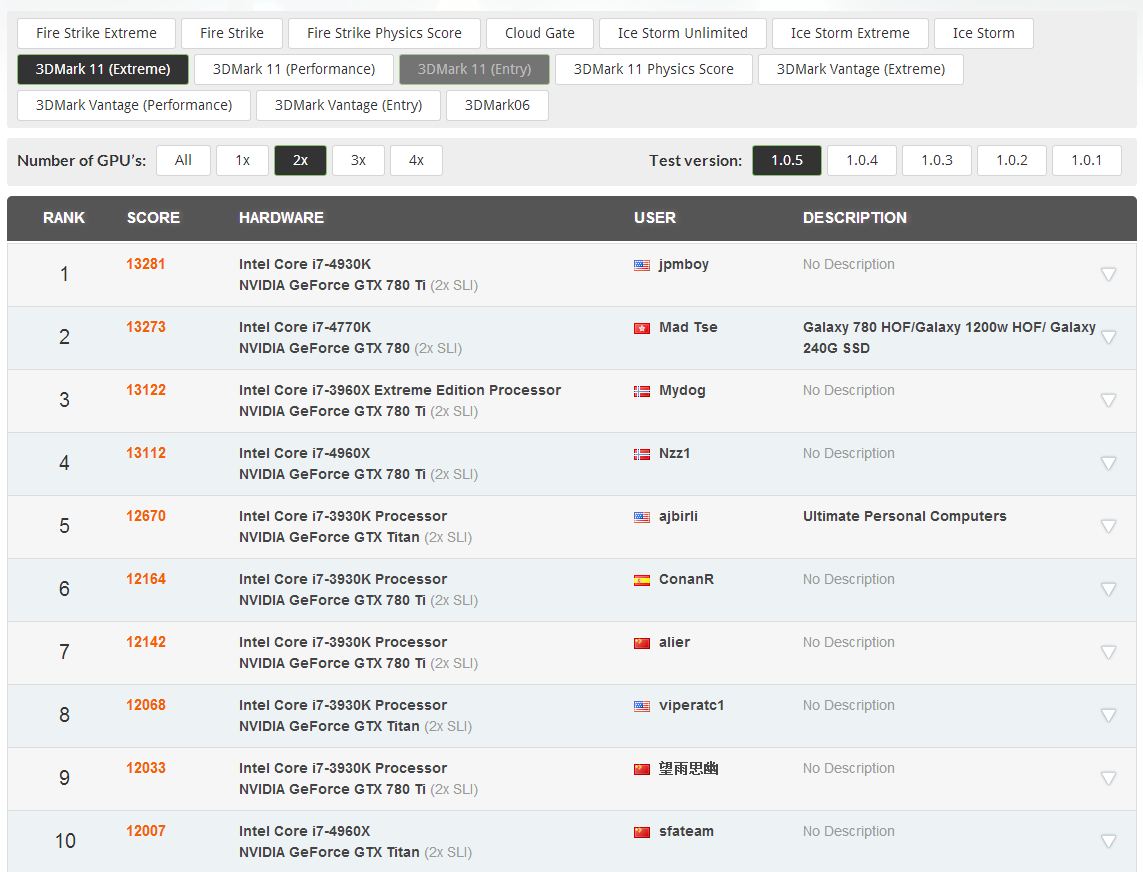Screen dimensions: 1143x872
Task: Open user profile Mad Tse
Action: tap(688, 327)
